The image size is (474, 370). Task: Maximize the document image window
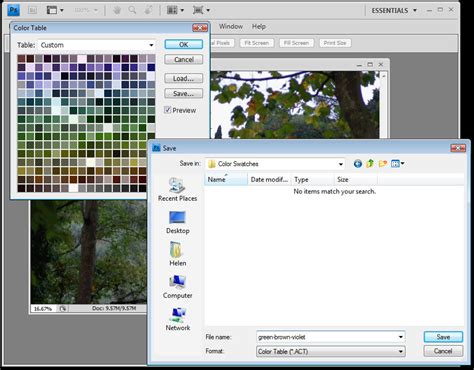[x=370, y=64]
